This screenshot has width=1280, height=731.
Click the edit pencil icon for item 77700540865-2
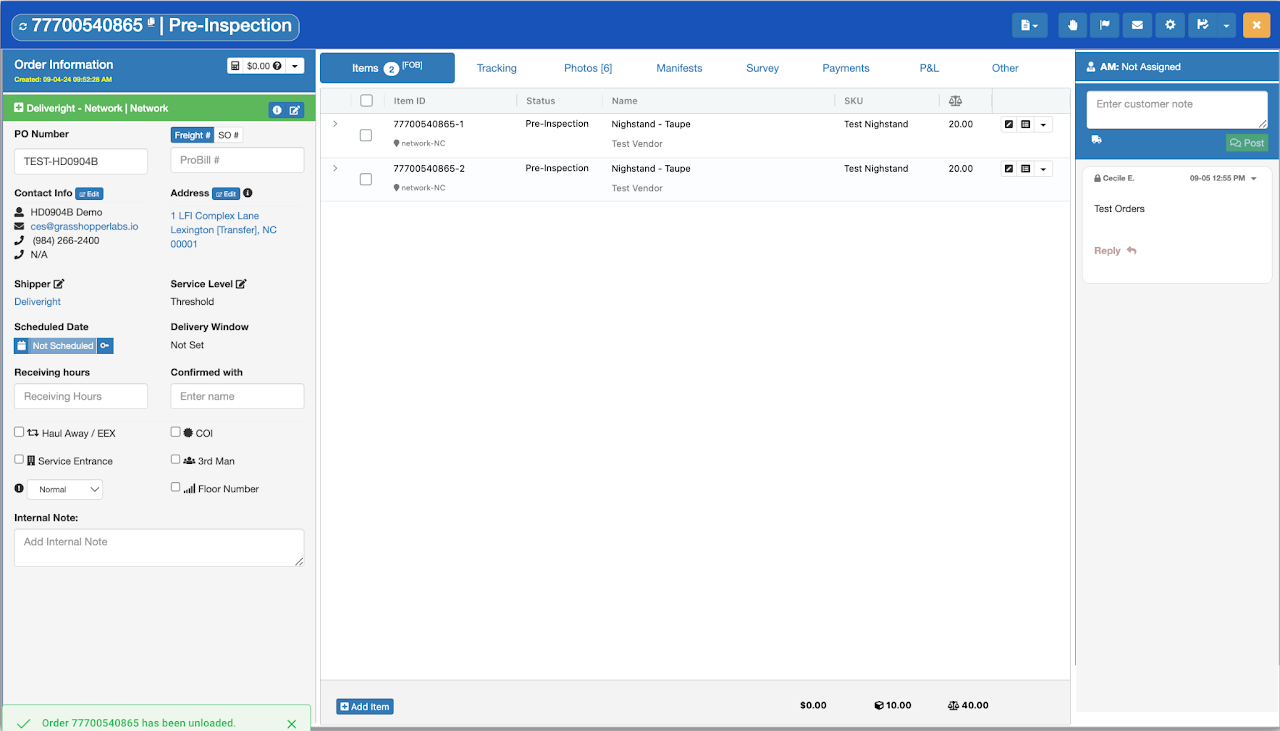pos(1009,169)
